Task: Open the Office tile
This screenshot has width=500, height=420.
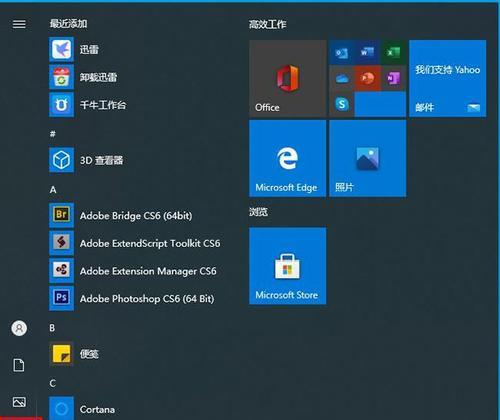Action: pos(288,78)
